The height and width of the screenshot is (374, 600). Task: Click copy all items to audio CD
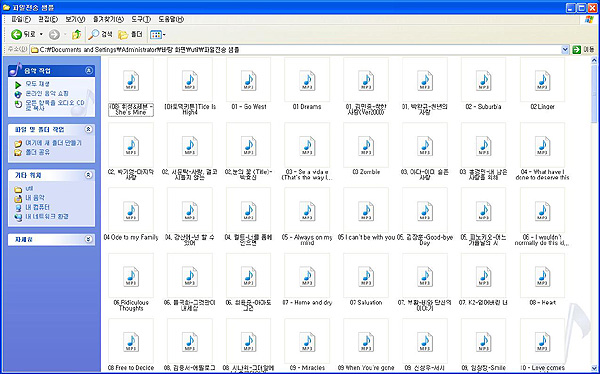click(x=54, y=105)
